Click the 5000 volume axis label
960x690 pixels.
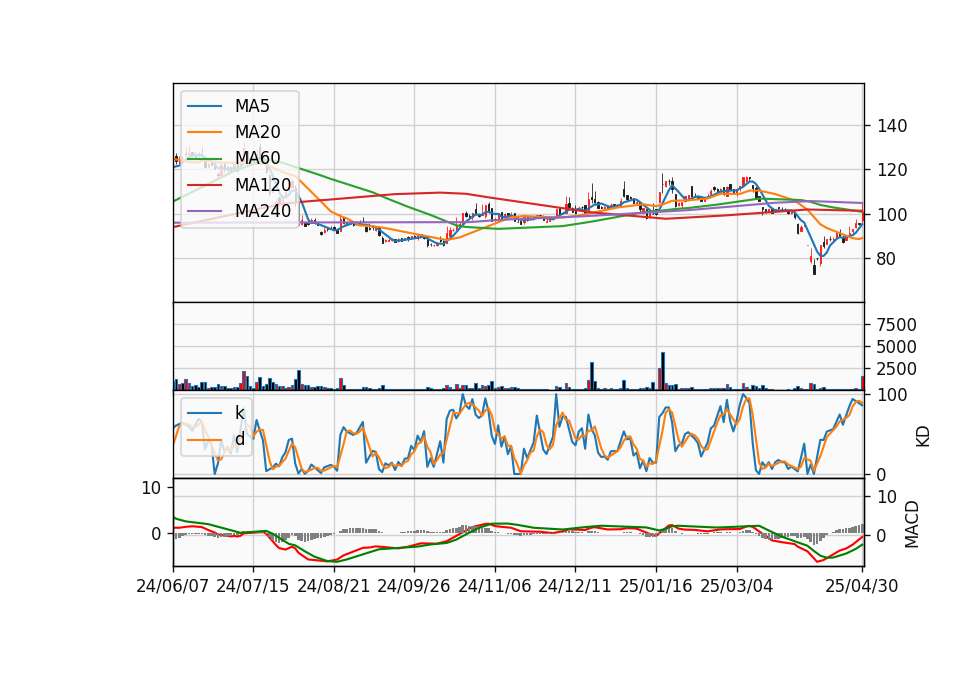896,347
